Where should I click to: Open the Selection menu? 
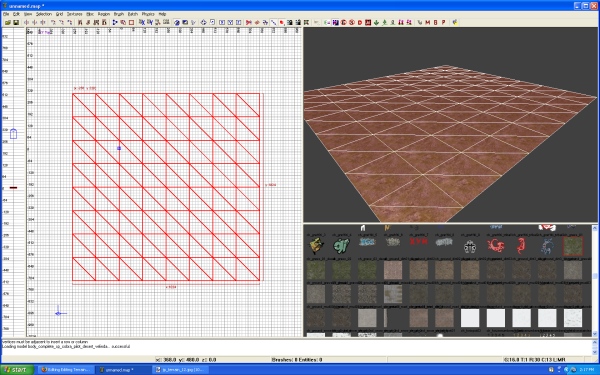44,14
